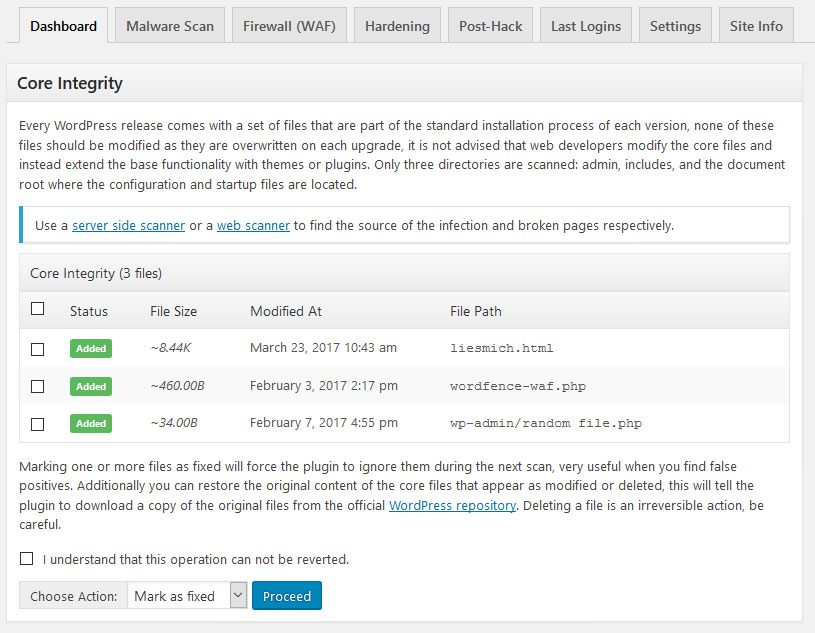This screenshot has height=633, width=815.
Task: Click the File Size column header
Action: [x=174, y=311]
